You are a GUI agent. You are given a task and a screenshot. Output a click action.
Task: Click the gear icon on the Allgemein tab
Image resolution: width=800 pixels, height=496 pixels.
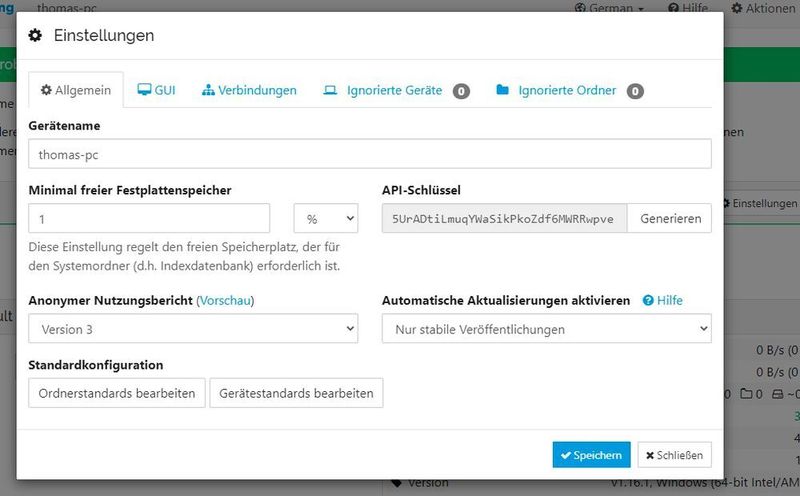[x=46, y=90]
